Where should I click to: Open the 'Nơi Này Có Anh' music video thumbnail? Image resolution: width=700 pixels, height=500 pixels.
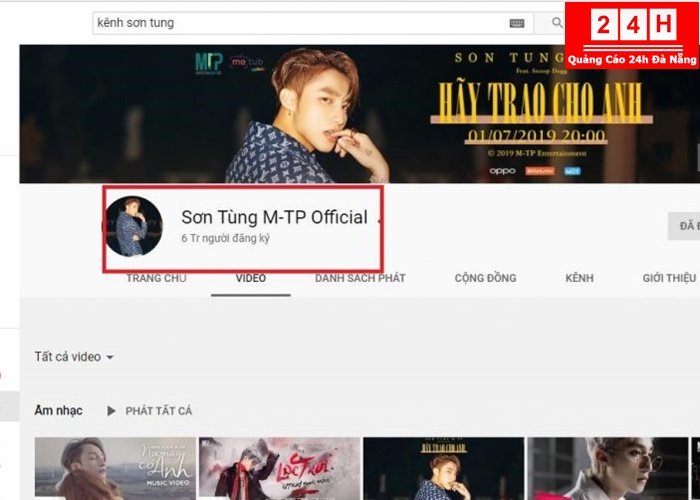point(115,468)
